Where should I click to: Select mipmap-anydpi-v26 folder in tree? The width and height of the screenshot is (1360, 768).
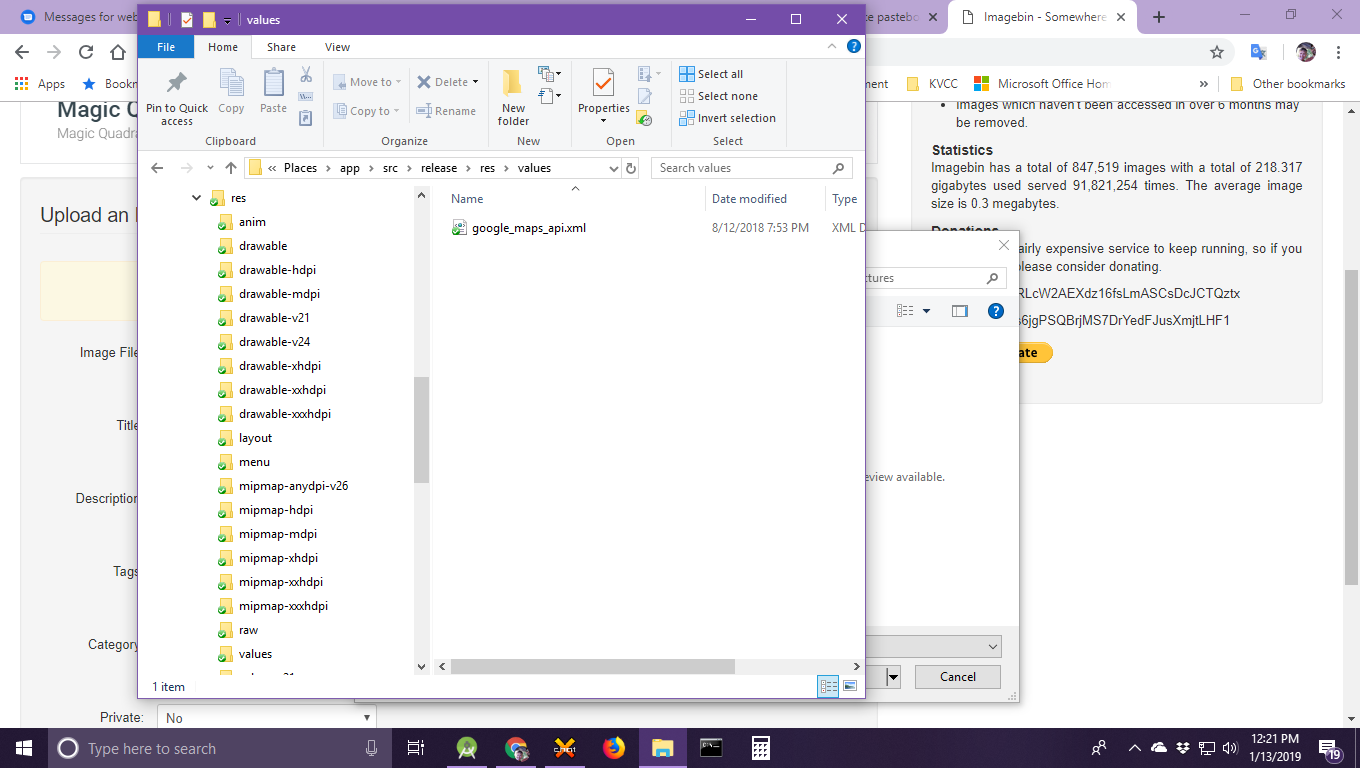point(293,486)
